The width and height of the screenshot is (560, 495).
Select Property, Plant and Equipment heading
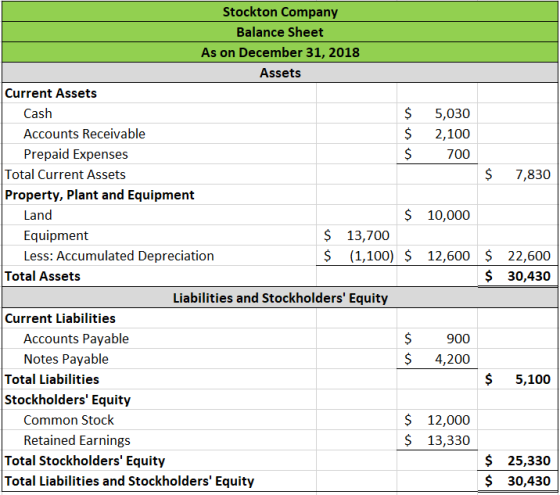[99, 195]
